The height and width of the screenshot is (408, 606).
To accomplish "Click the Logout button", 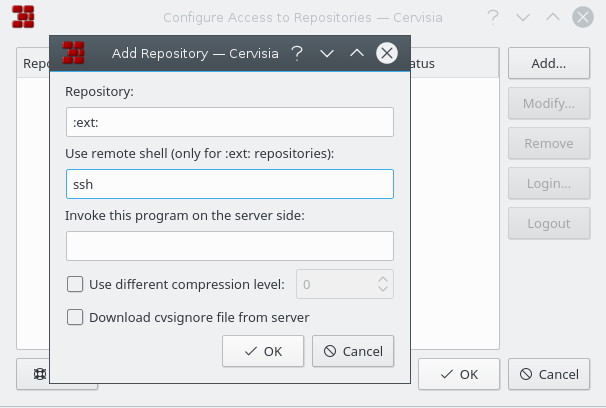I will click(x=549, y=223).
